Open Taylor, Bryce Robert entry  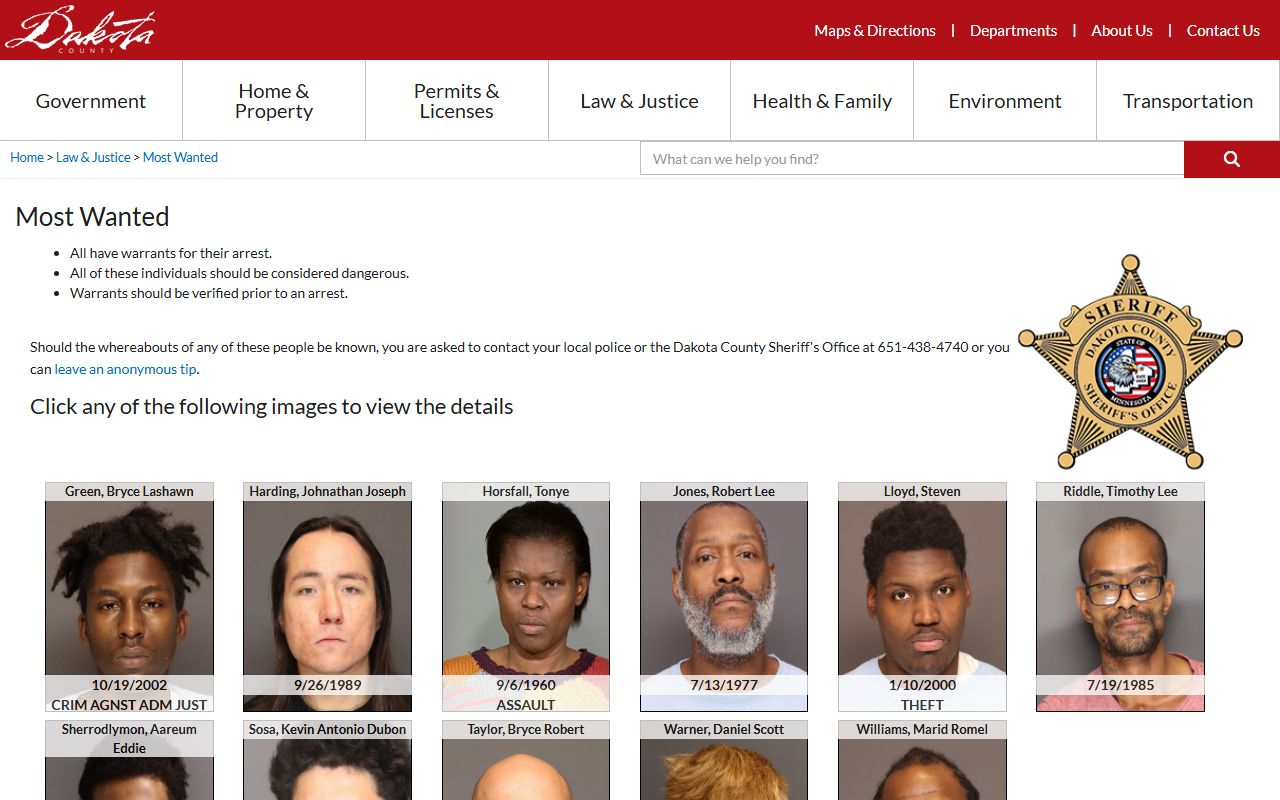(526, 760)
